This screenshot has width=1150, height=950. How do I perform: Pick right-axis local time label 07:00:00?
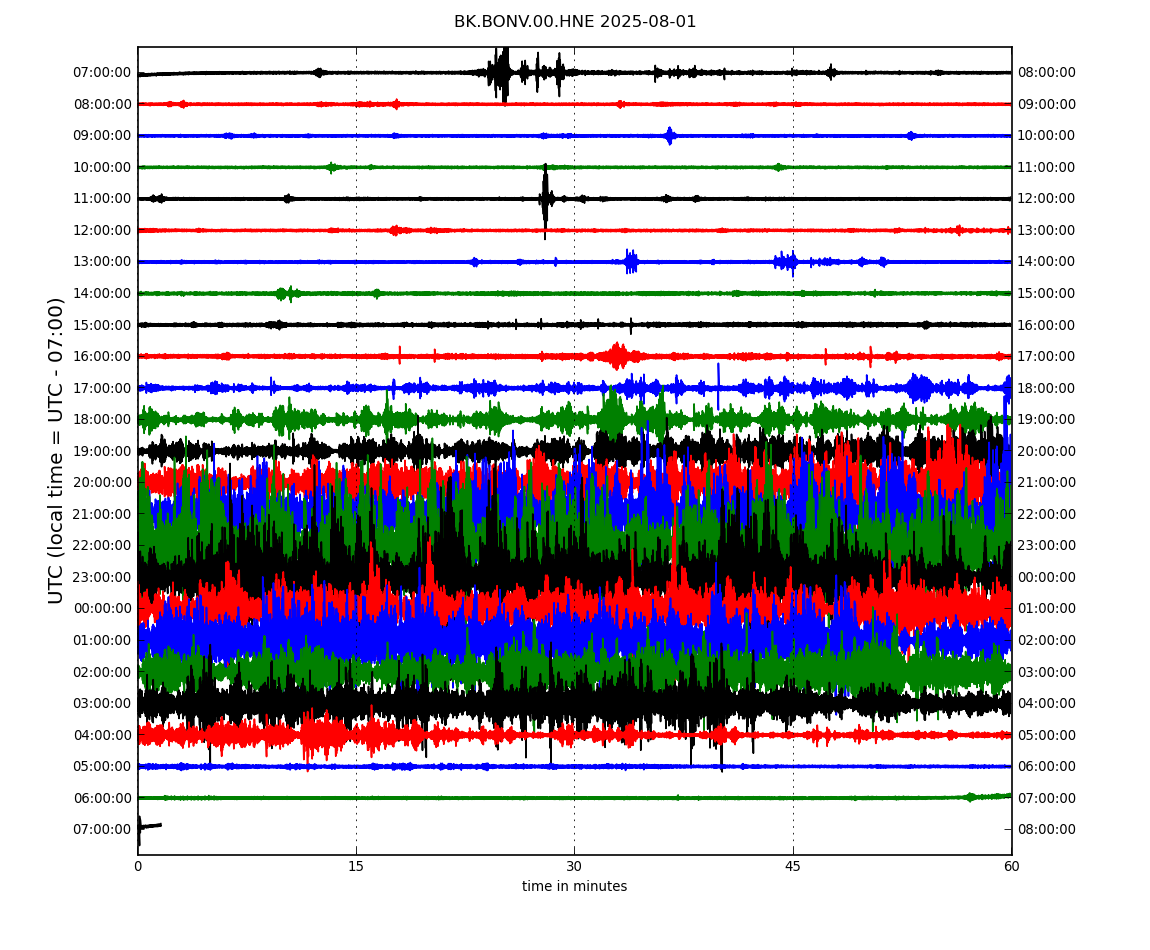click(1047, 798)
